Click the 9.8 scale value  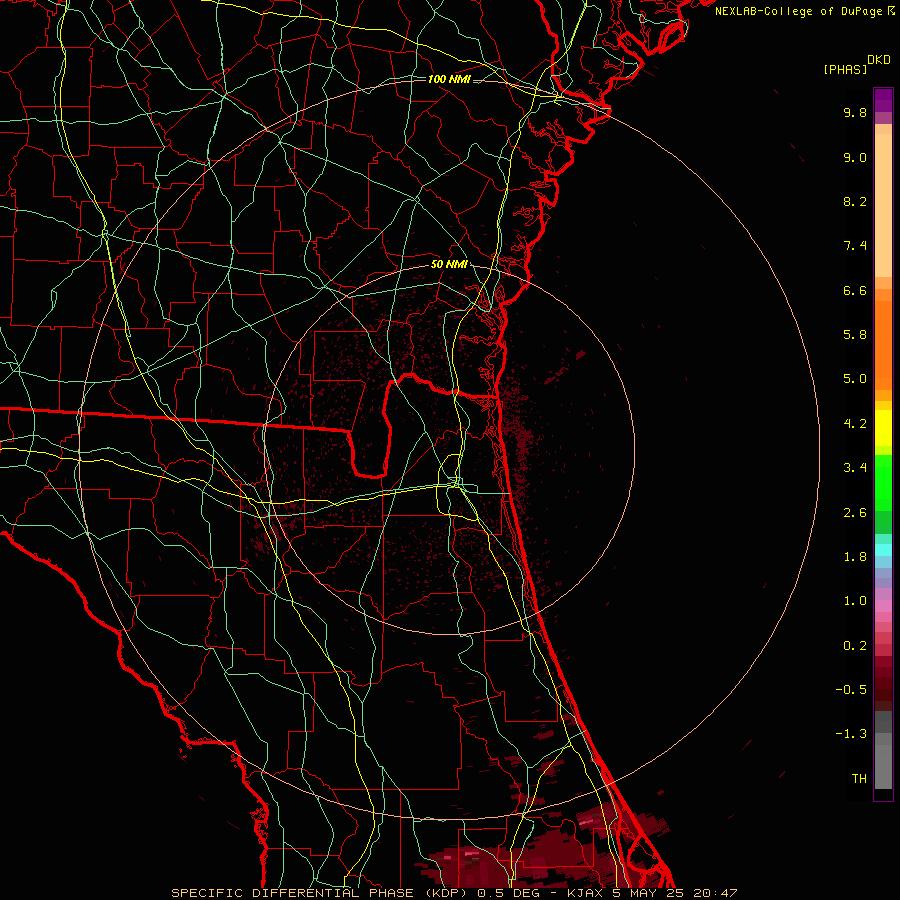pyautogui.click(x=855, y=112)
